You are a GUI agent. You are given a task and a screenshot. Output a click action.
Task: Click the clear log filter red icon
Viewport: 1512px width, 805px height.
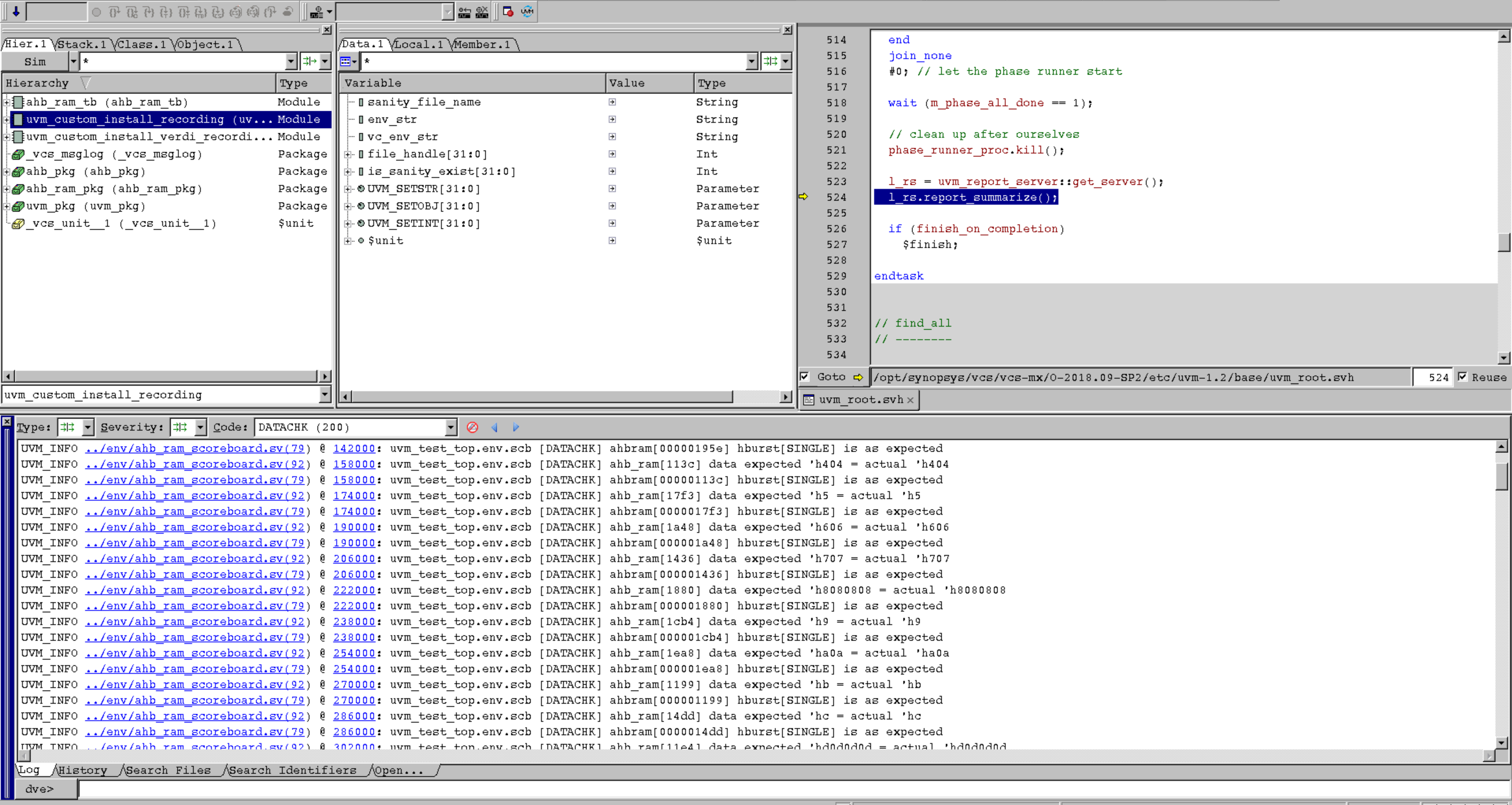(472, 427)
